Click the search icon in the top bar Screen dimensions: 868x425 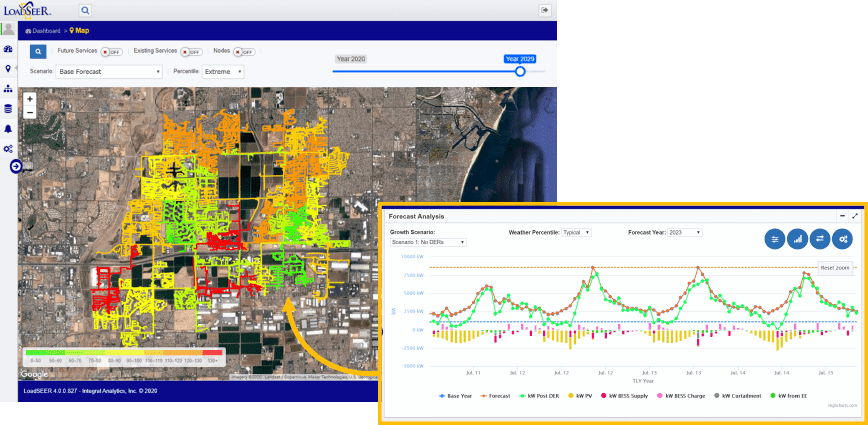(85, 10)
